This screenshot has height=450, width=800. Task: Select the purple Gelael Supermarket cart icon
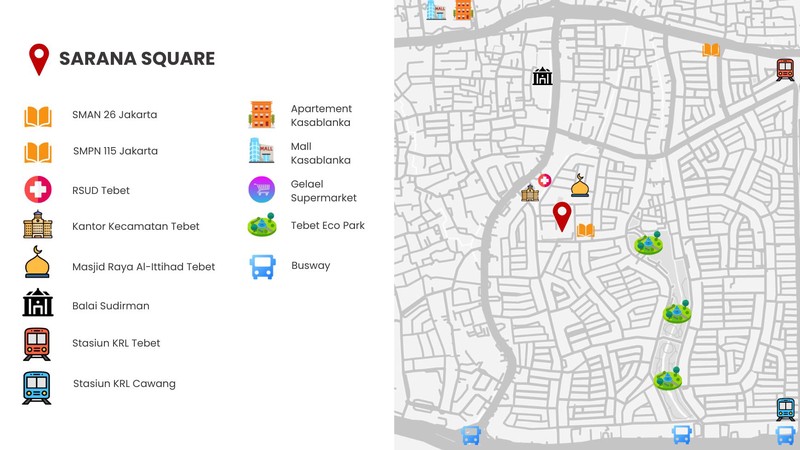click(262, 189)
